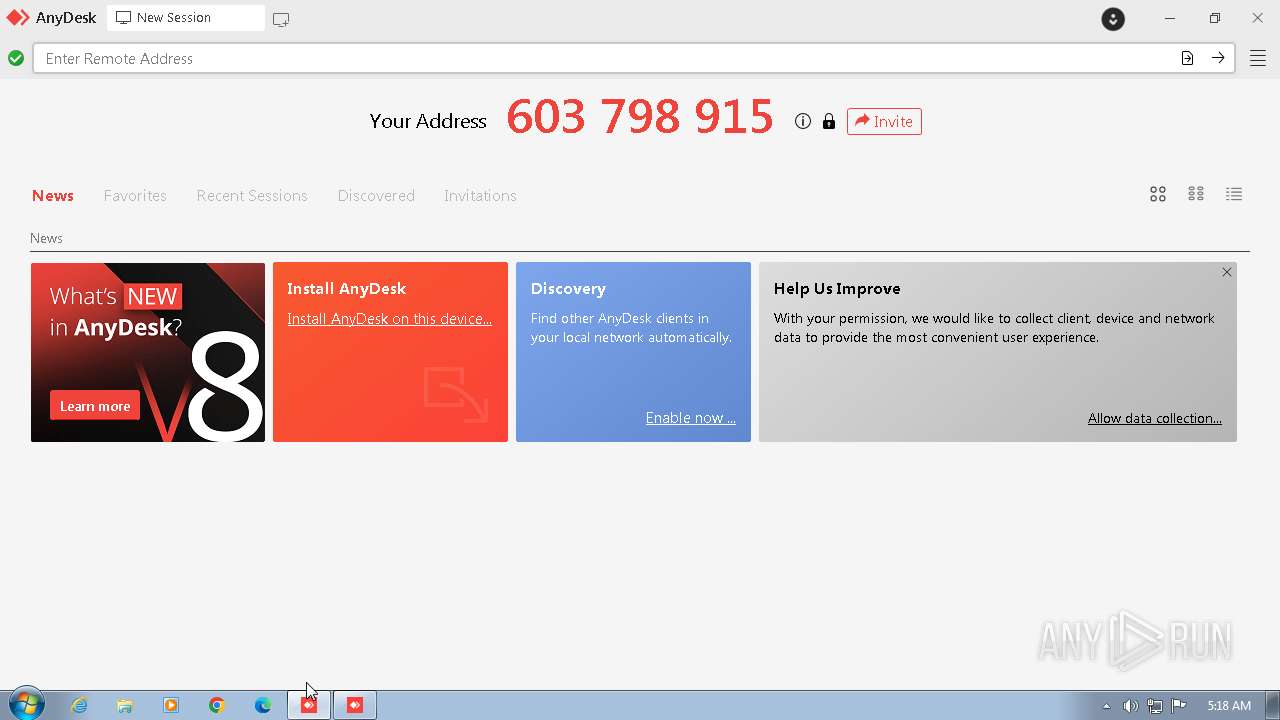Open the What's NEW in AnyDesk v8 card

148,352
